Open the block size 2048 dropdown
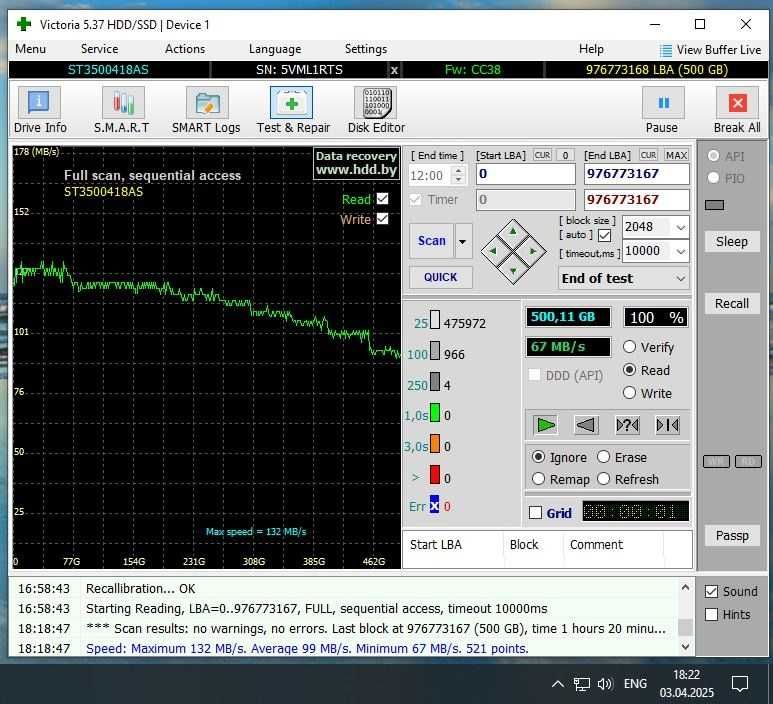This screenshot has height=704, width=773. coord(680,227)
